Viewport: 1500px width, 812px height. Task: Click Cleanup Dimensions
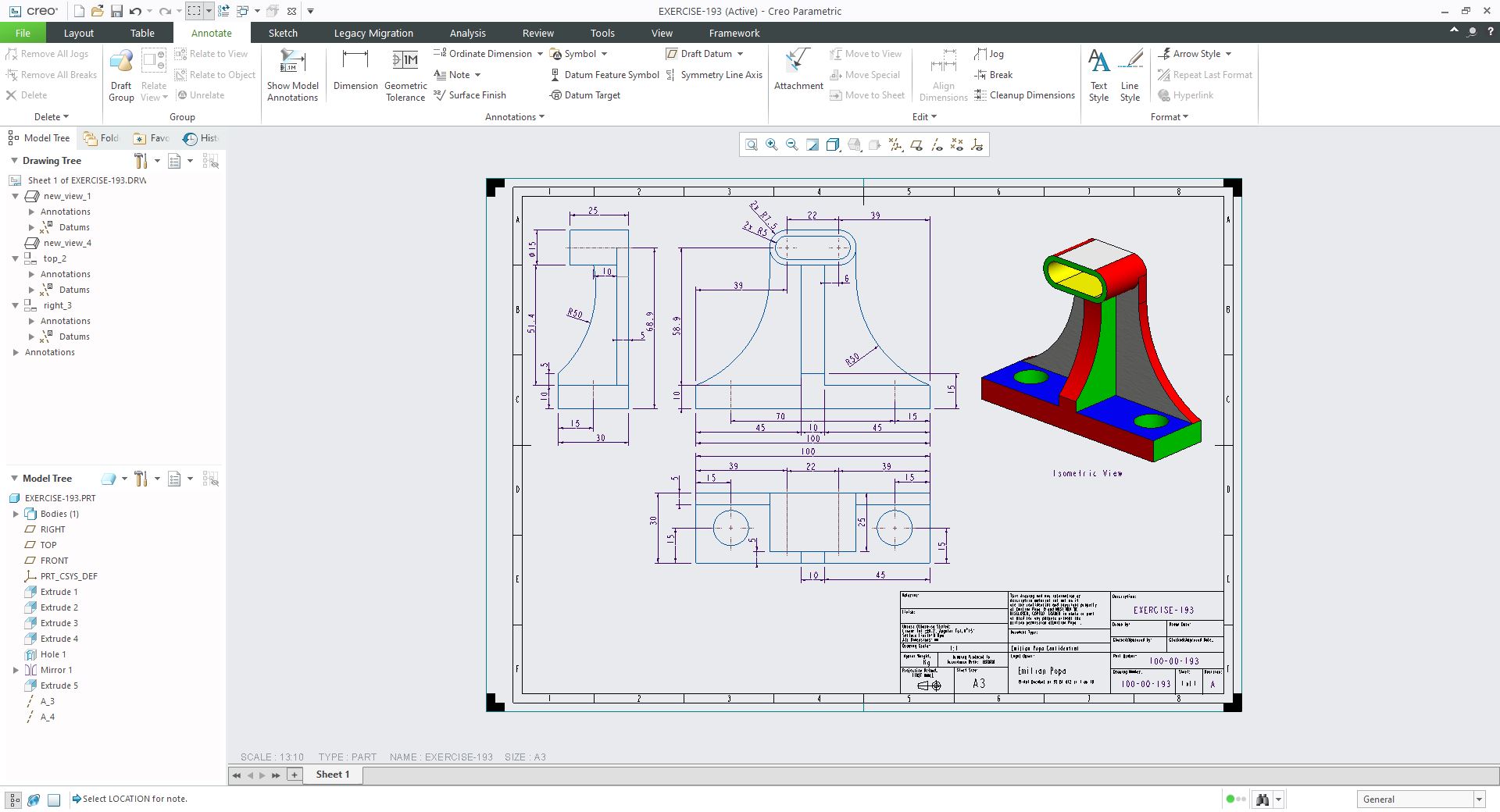1025,95
